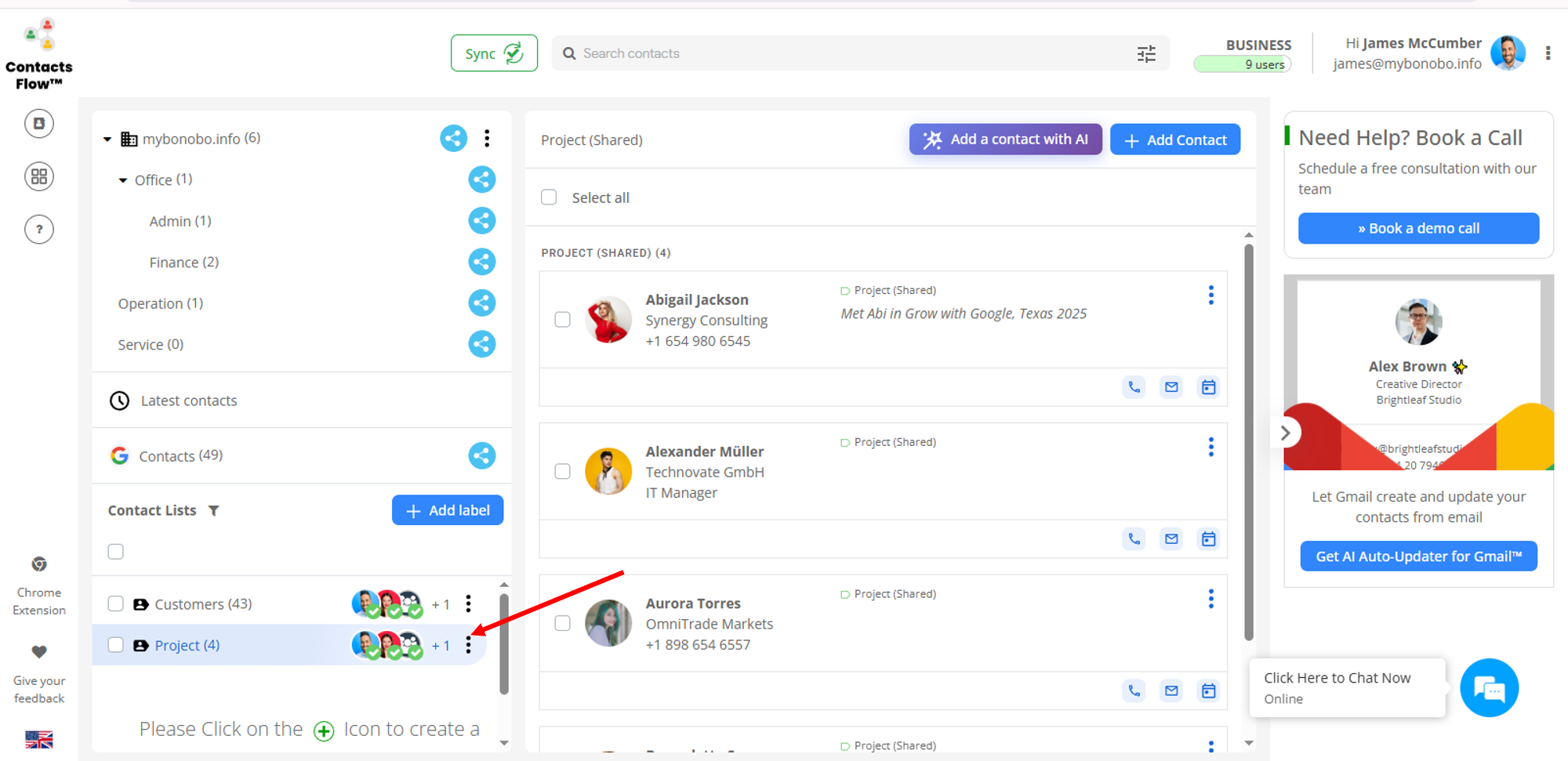Click the Add a contact with AI button
Image resolution: width=1568 pixels, height=761 pixels.
click(x=1005, y=139)
